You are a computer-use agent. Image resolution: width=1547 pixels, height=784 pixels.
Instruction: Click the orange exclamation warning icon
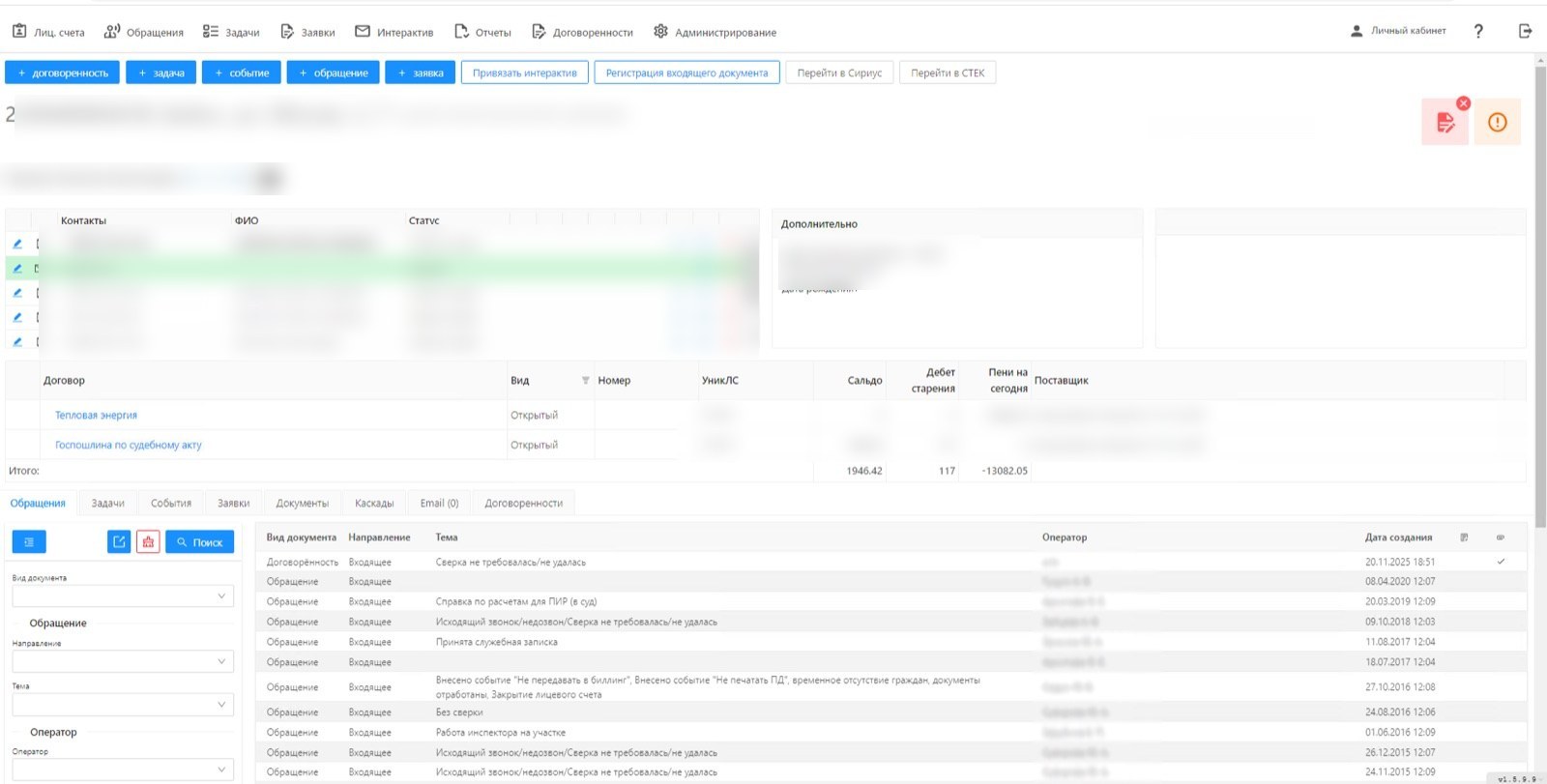point(1497,122)
